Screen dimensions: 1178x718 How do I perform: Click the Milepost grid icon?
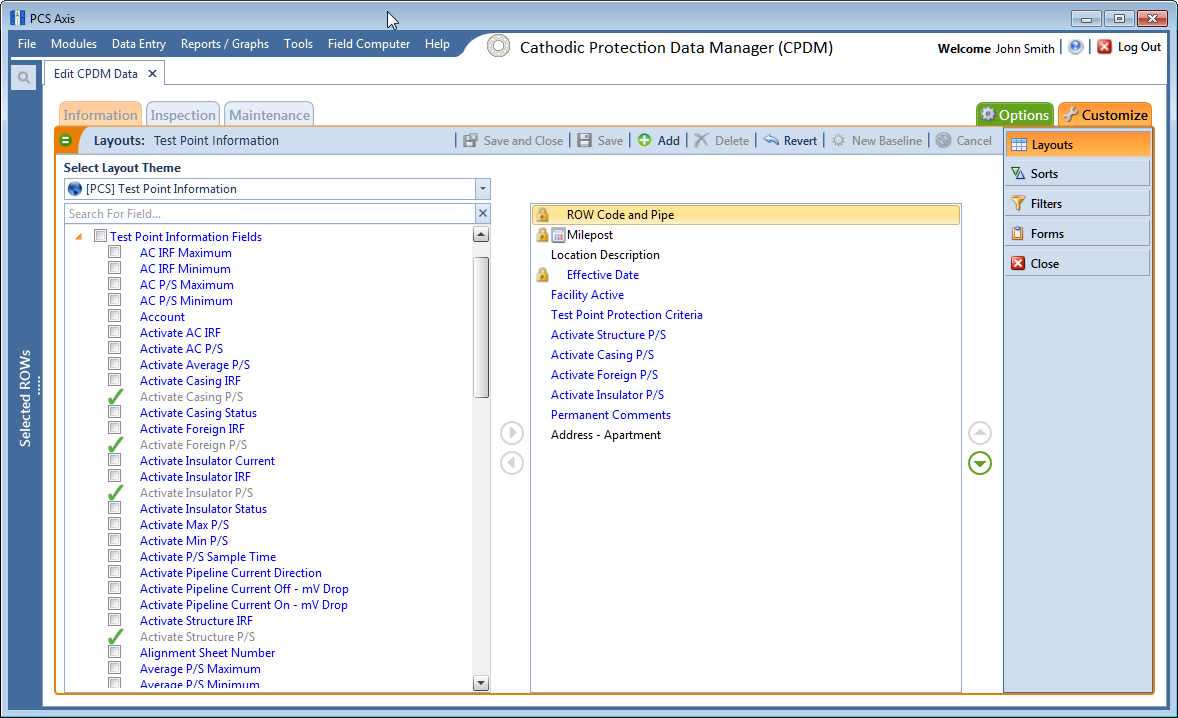tap(558, 235)
